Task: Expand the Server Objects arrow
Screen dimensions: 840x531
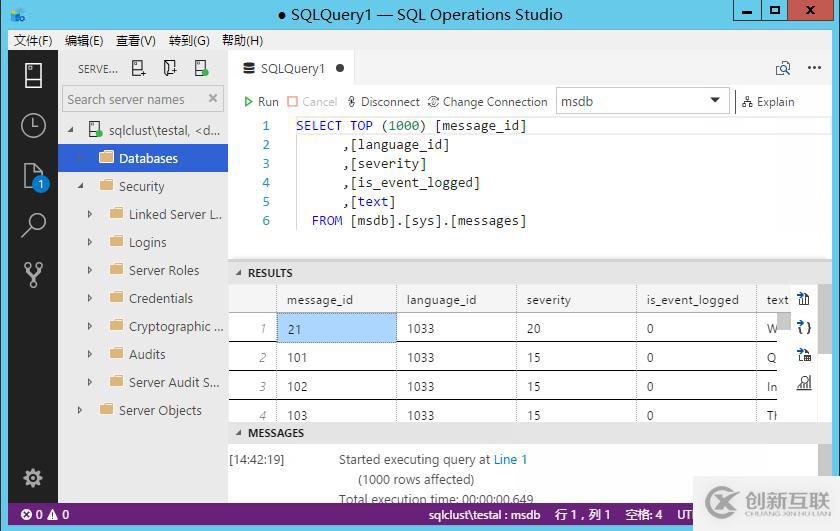Action: pyautogui.click(x=80, y=410)
